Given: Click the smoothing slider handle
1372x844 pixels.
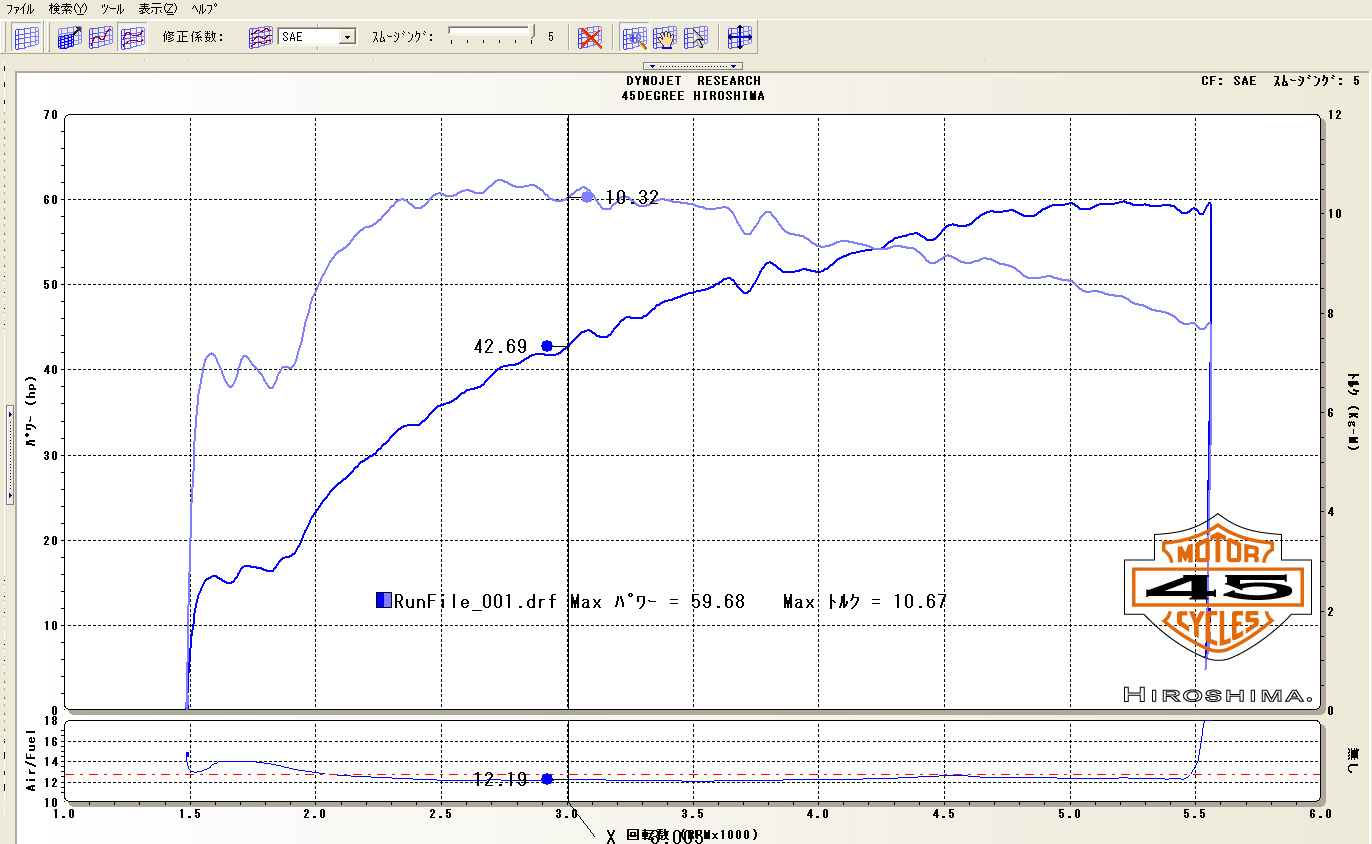Looking at the screenshot, I should [x=532, y=33].
